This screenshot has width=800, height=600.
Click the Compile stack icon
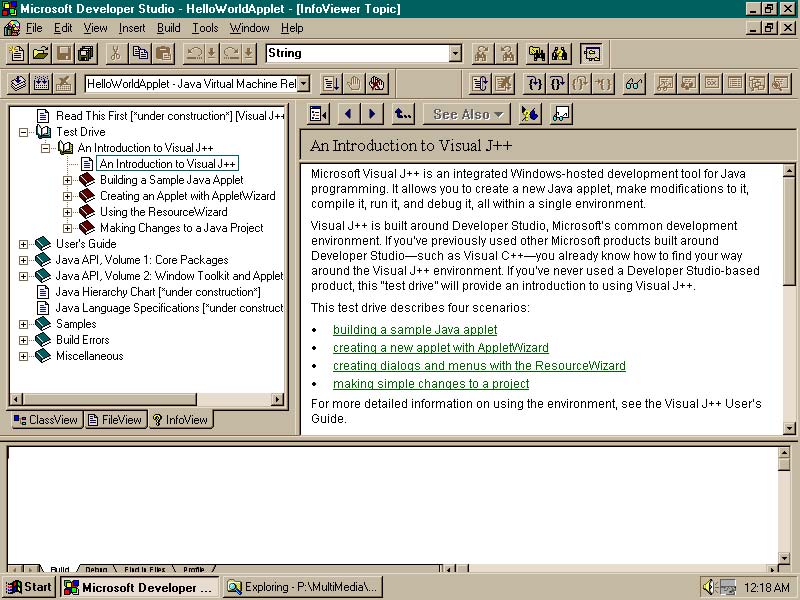pos(18,83)
